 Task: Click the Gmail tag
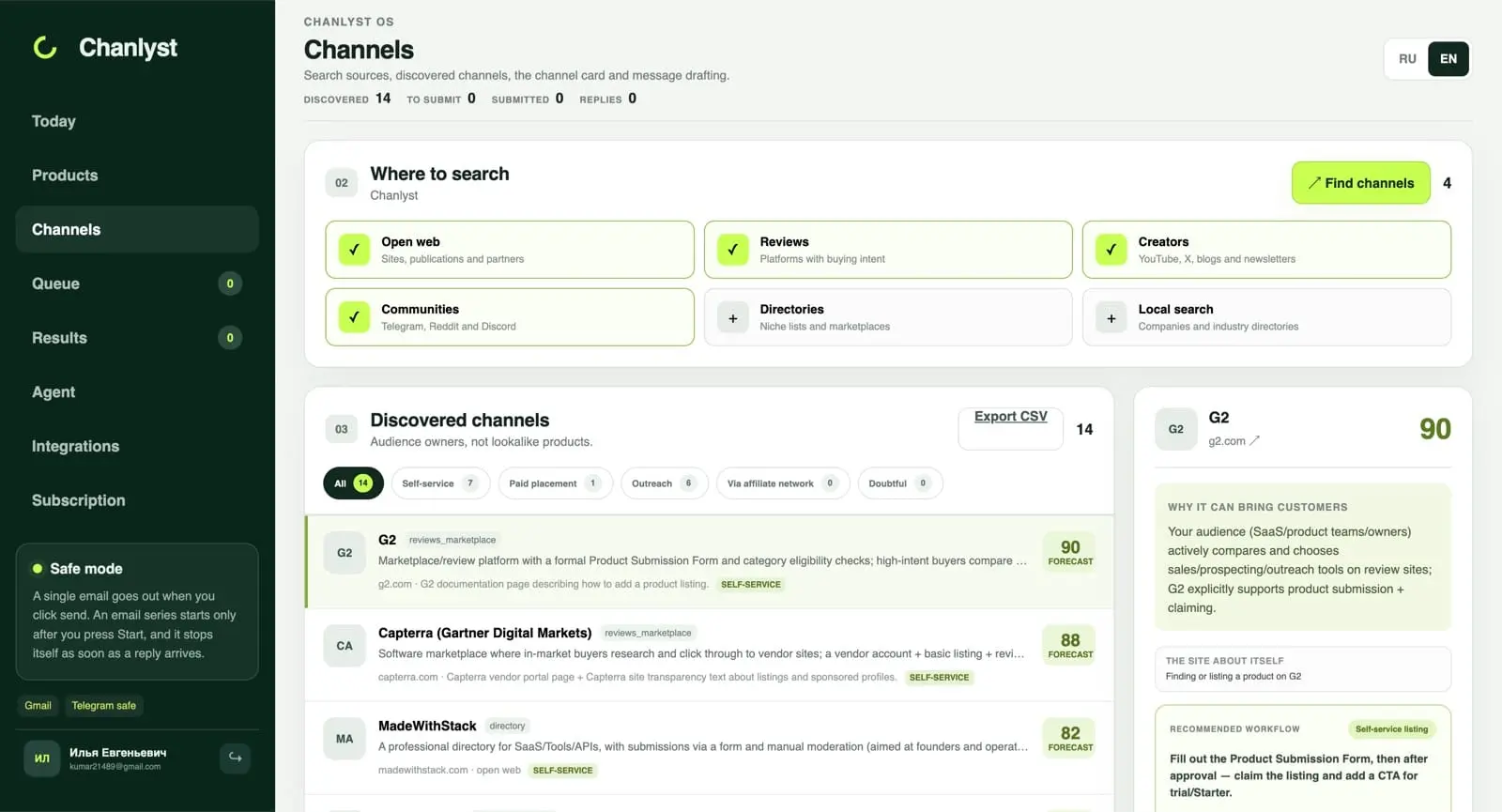point(38,706)
